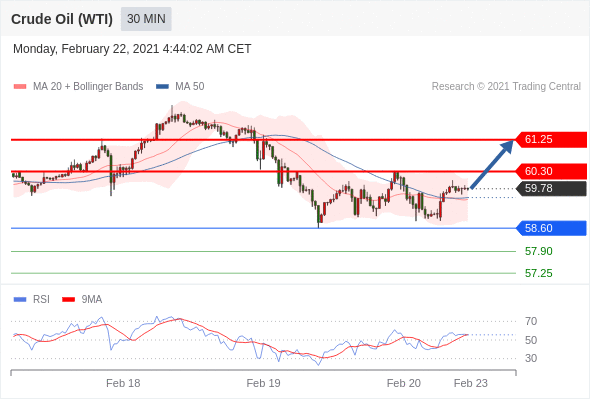Click the Trading Central research credit

[506, 87]
